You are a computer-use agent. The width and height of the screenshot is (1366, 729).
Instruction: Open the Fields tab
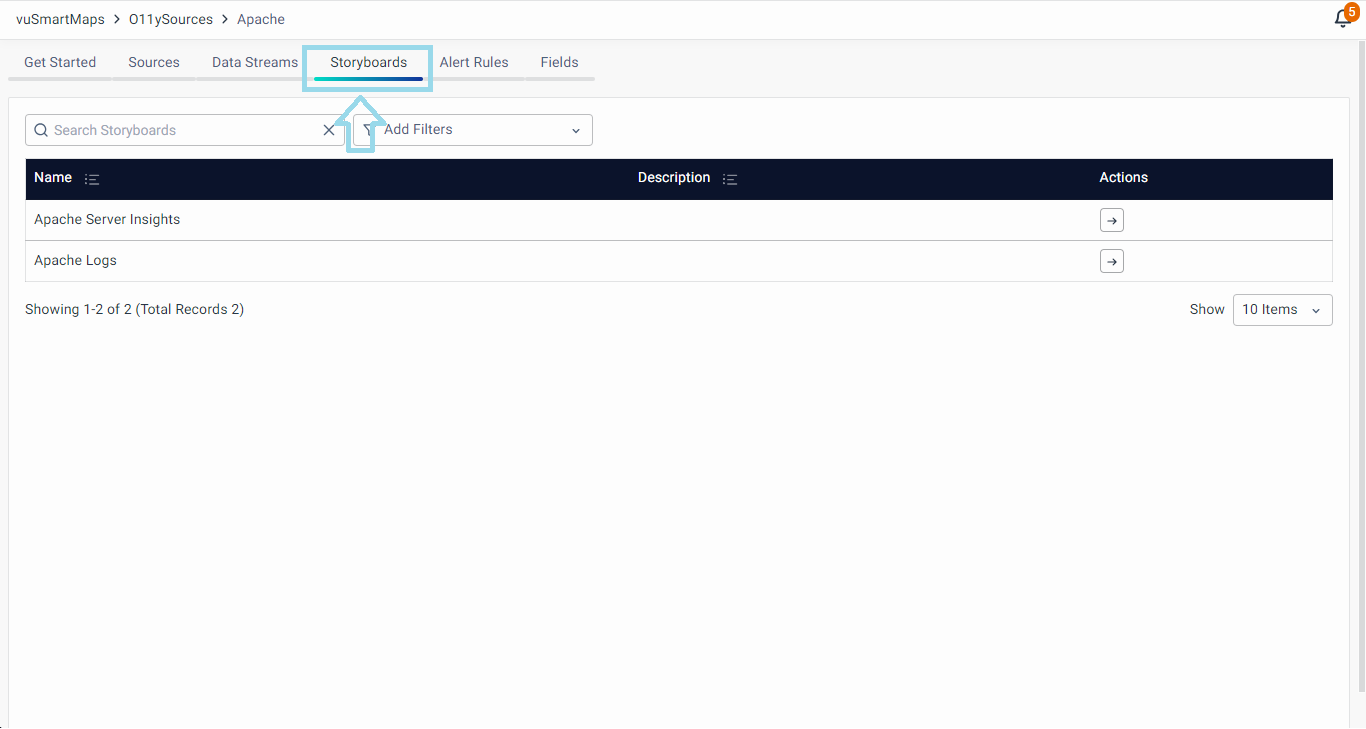(559, 62)
